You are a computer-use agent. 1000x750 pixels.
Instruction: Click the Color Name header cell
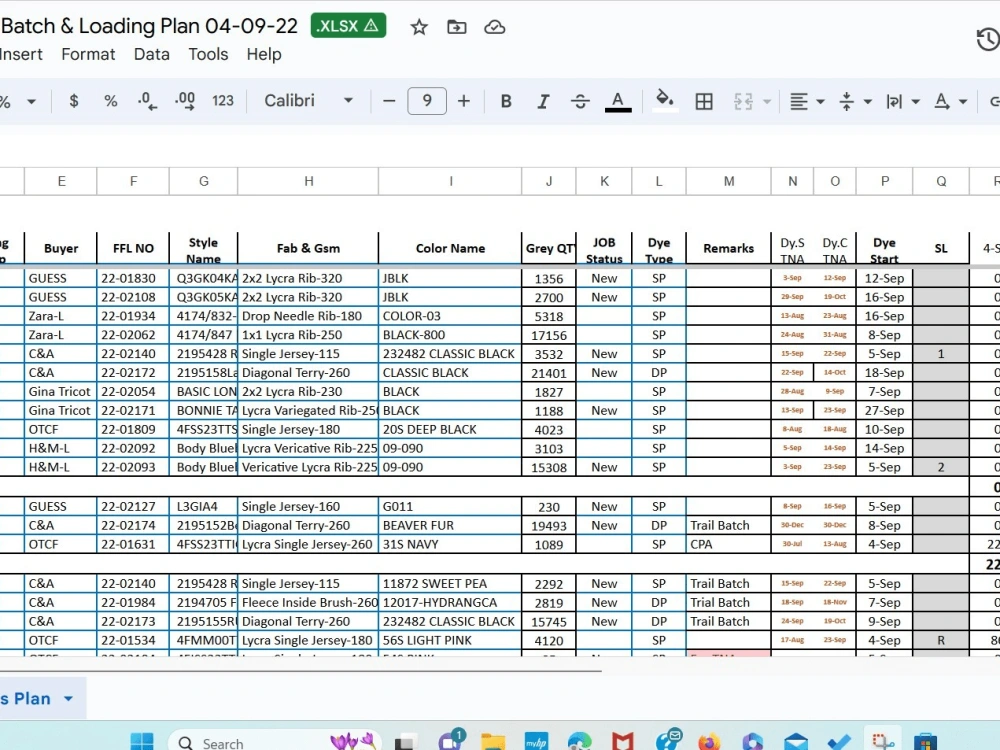450,248
